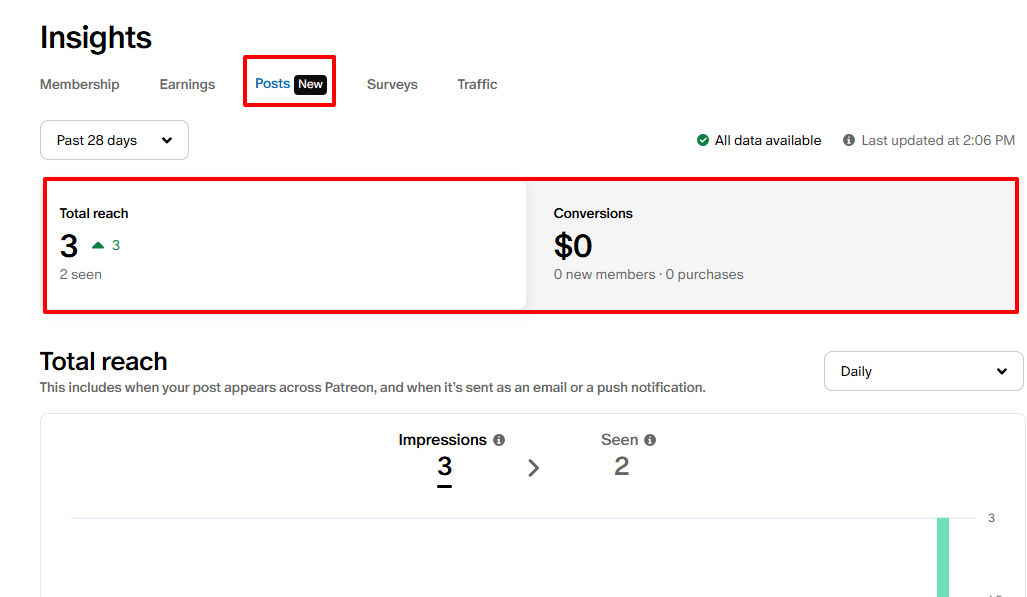Click the $0 conversions value
1027x597 pixels.
click(x=573, y=246)
